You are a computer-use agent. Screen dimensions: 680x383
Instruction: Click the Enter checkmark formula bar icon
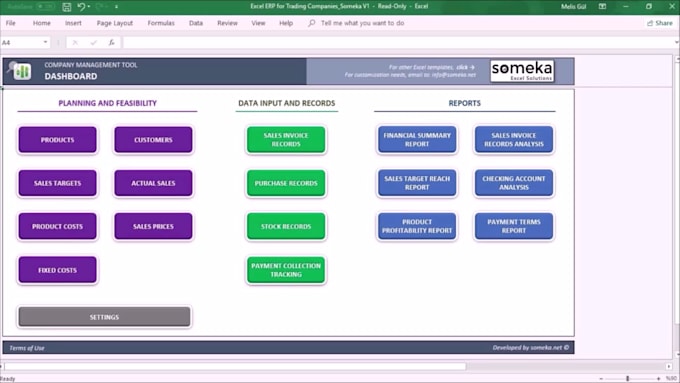pyautogui.click(x=93, y=42)
